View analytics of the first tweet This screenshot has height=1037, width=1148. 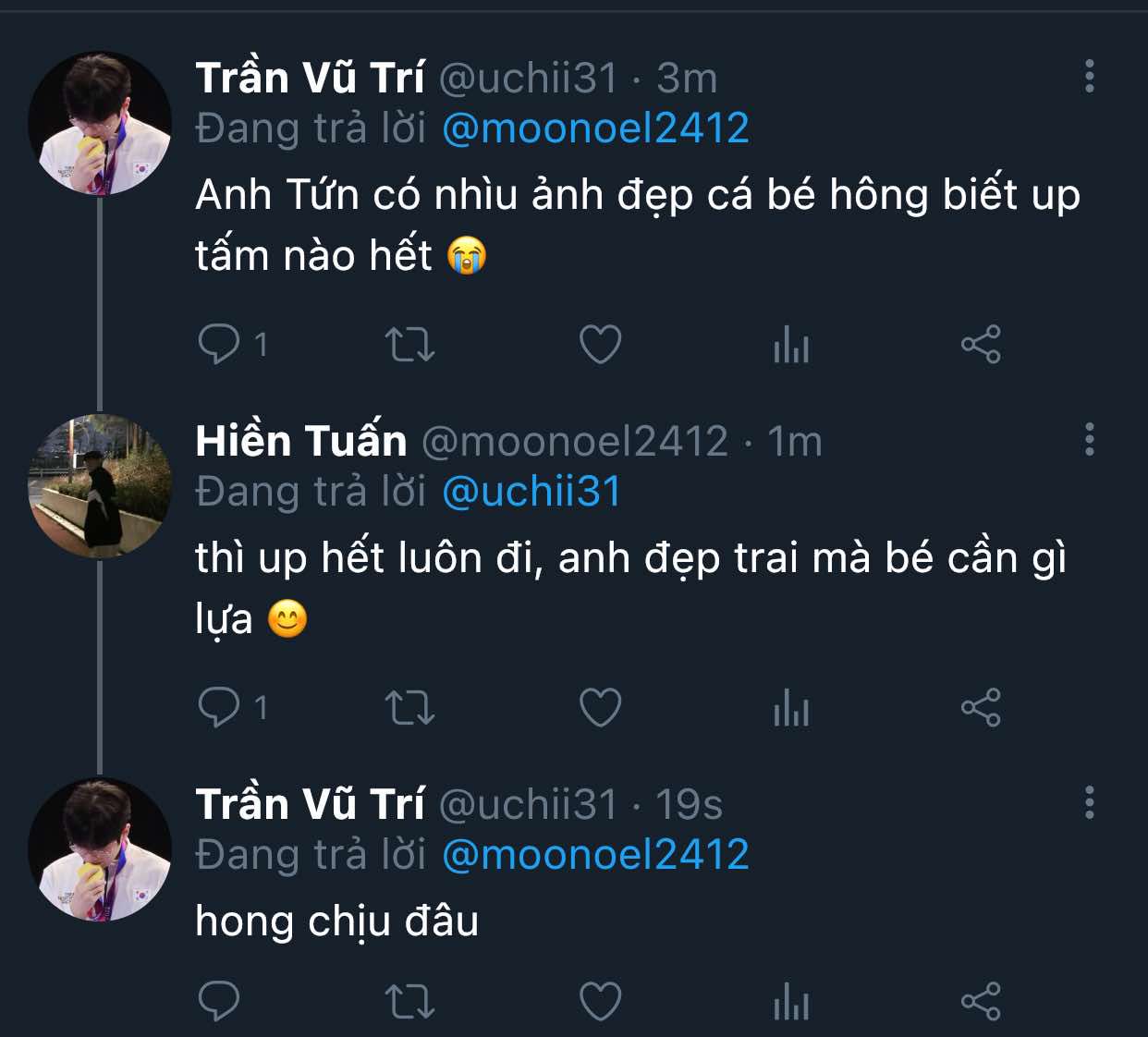791,345
